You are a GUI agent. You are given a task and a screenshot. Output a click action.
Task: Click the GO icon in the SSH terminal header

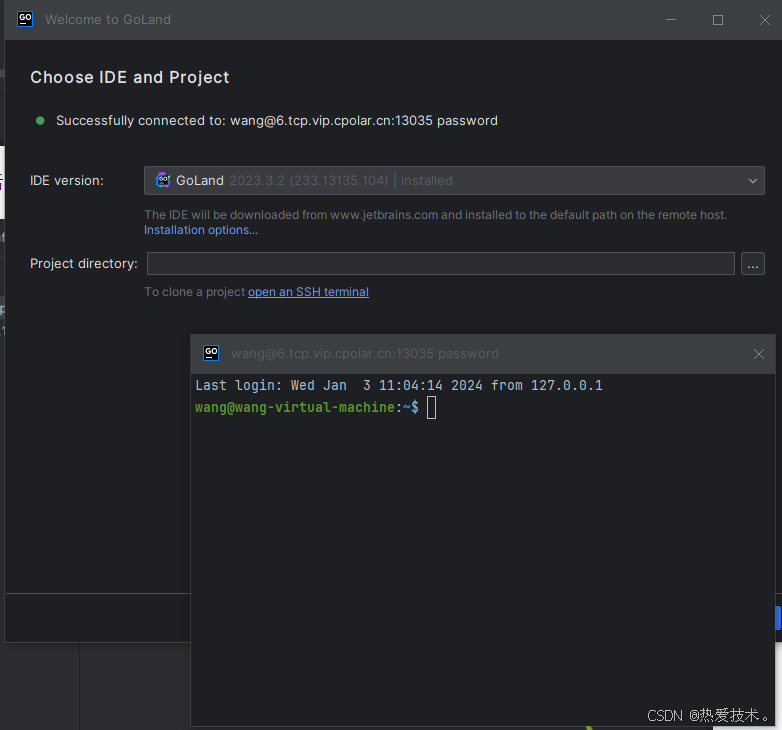tap(211, 353)
